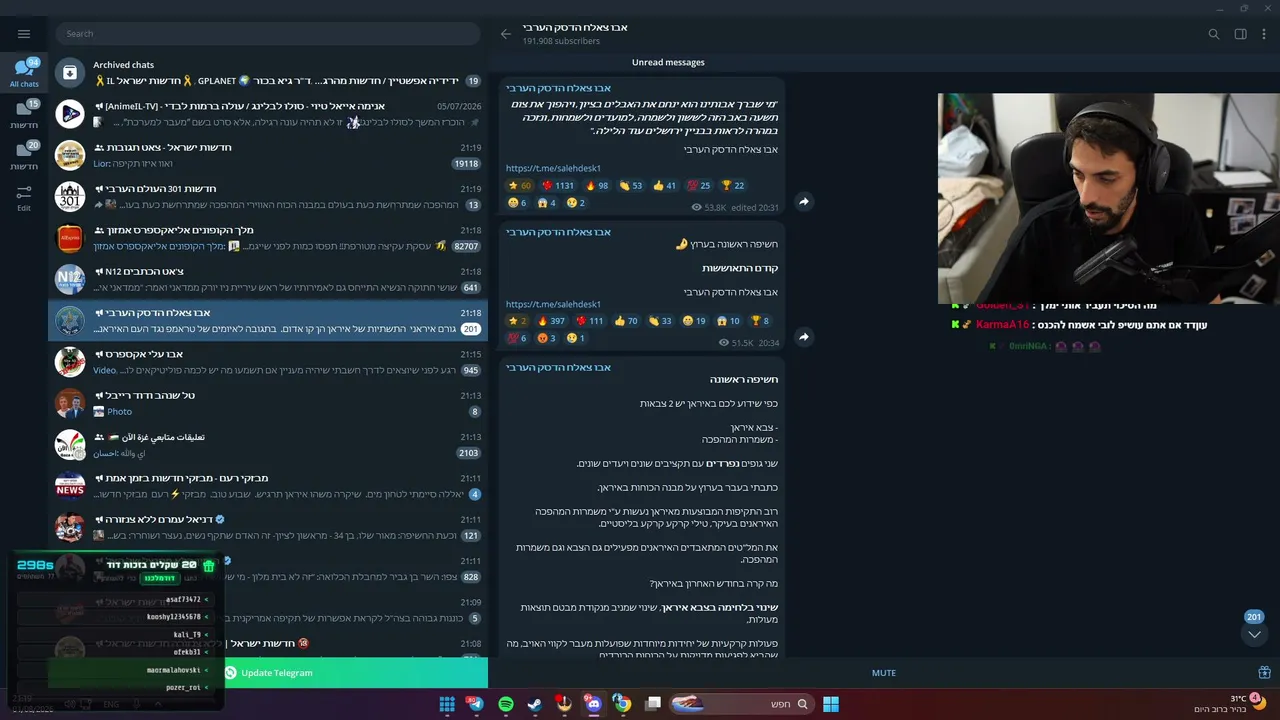This screenshot has width=1280, height=720.
Task: Open the Windows Start button
Action: (x=831, y=704)
